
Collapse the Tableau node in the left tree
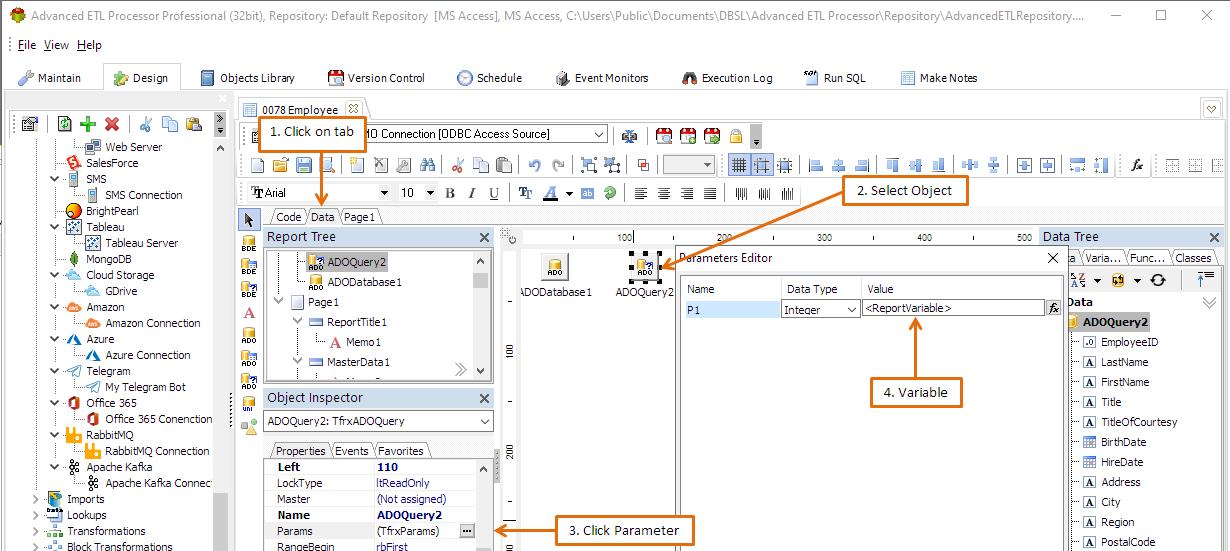coord(55,227)
